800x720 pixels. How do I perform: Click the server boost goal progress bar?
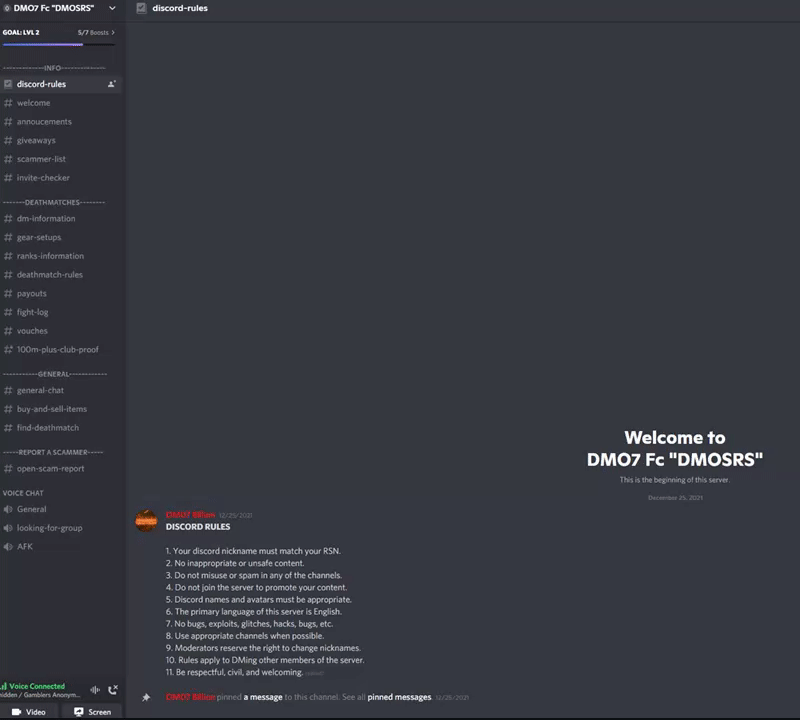(59, 45)
